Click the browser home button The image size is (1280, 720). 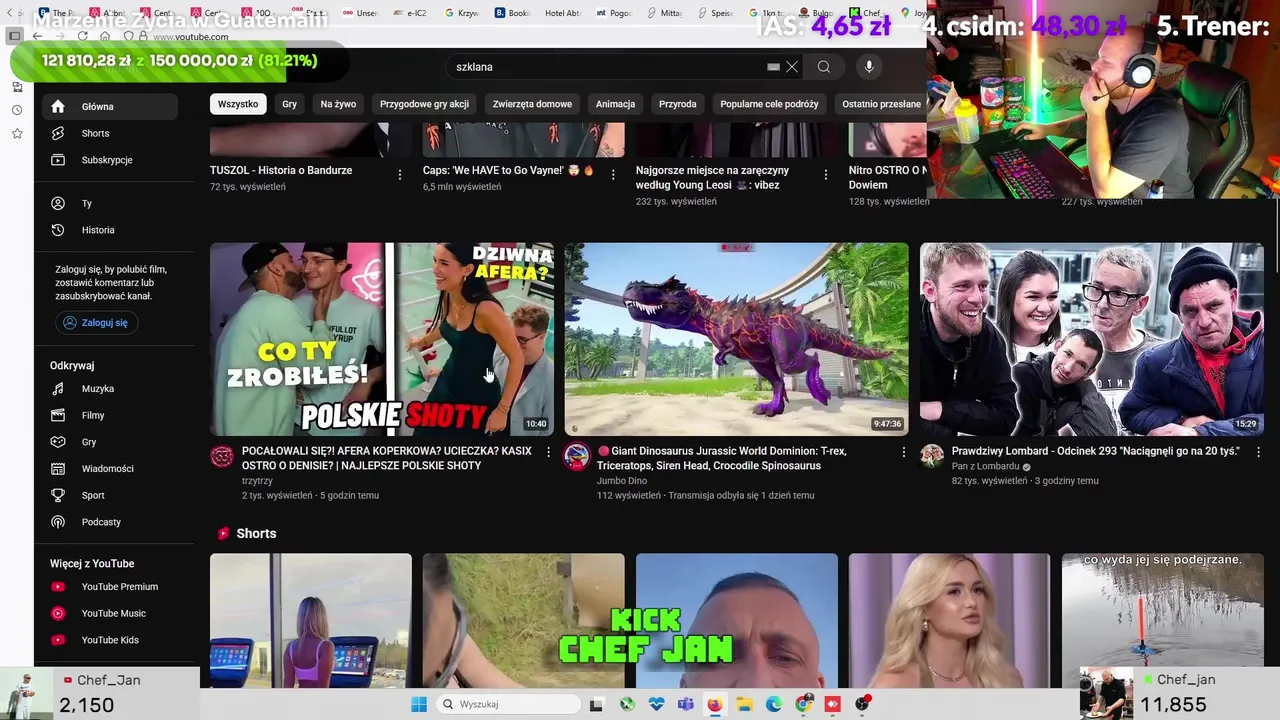(x=105, y=36)
